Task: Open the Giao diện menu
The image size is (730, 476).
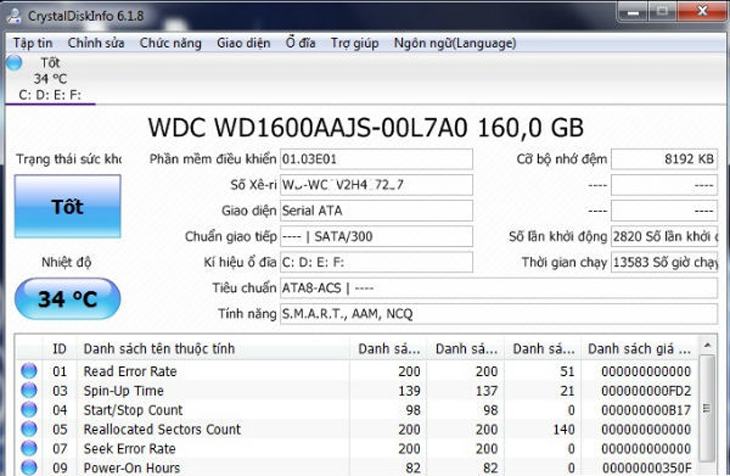Action: pos(243,43)
